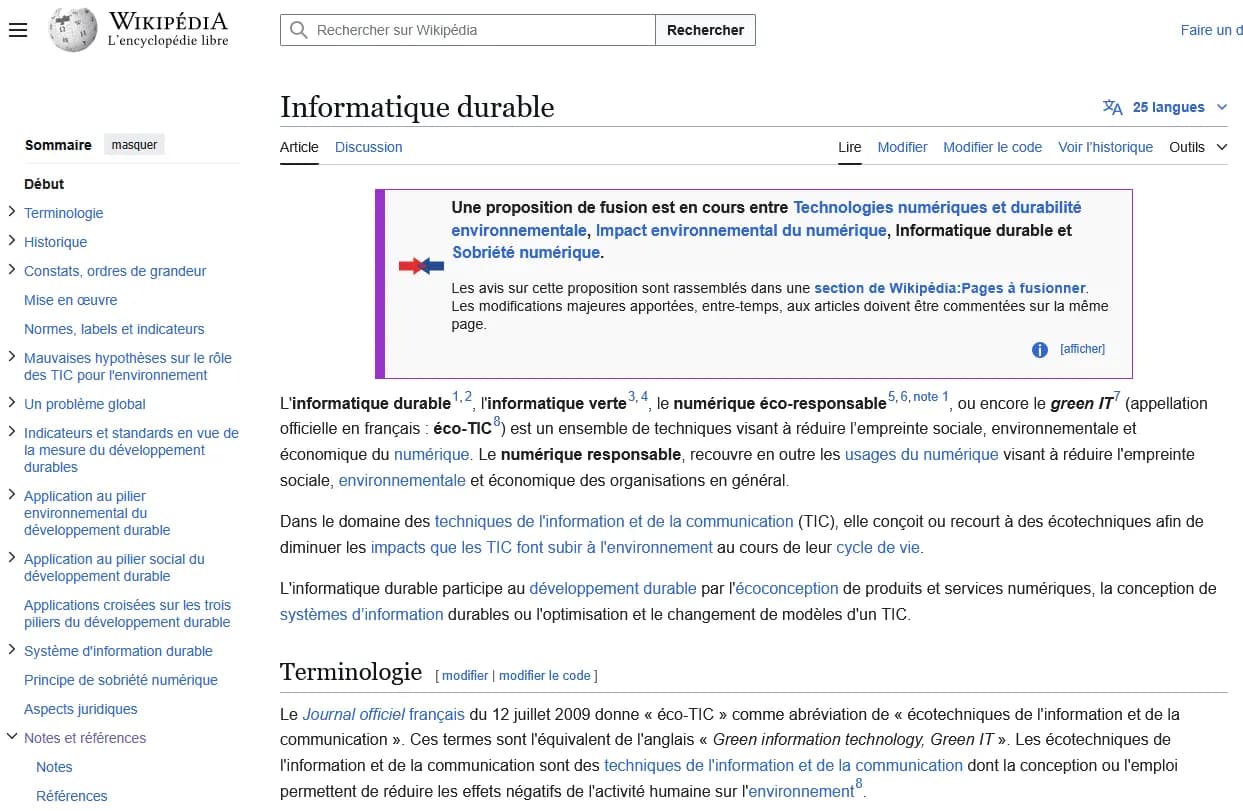This screenshot has width=1243, height=811.
Task: Open the Outils dropdown menu
Action: 1198,147
